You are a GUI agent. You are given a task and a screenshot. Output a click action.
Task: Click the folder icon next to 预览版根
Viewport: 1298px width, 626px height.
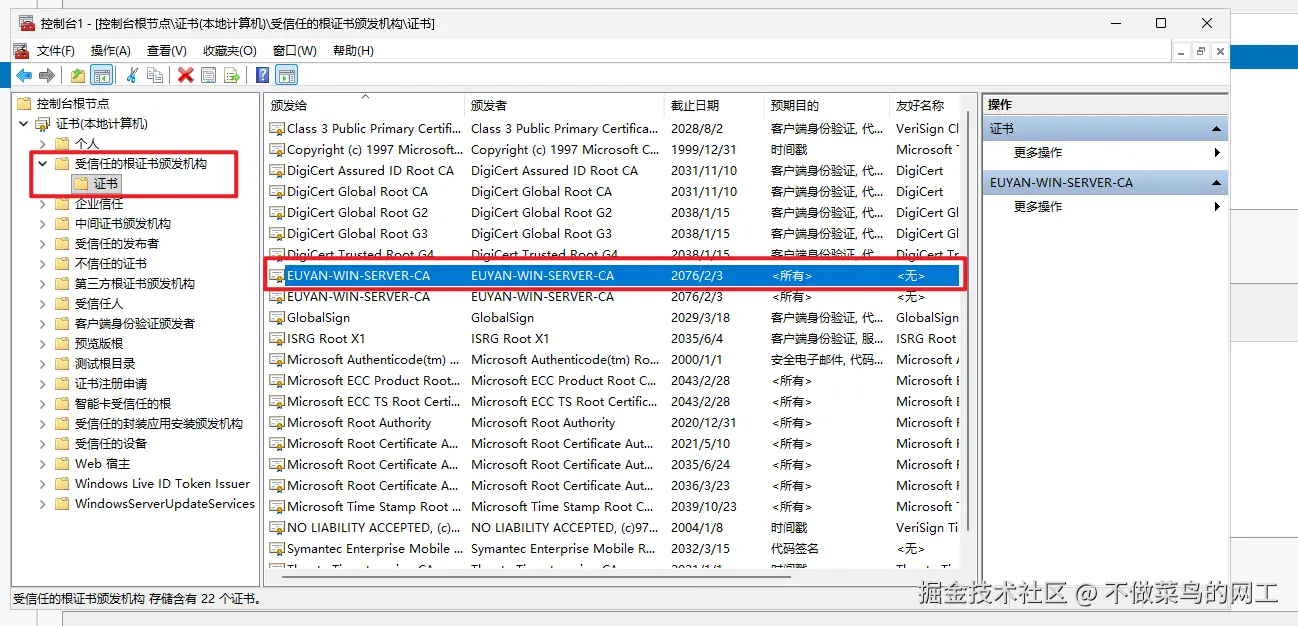[62, 343]
